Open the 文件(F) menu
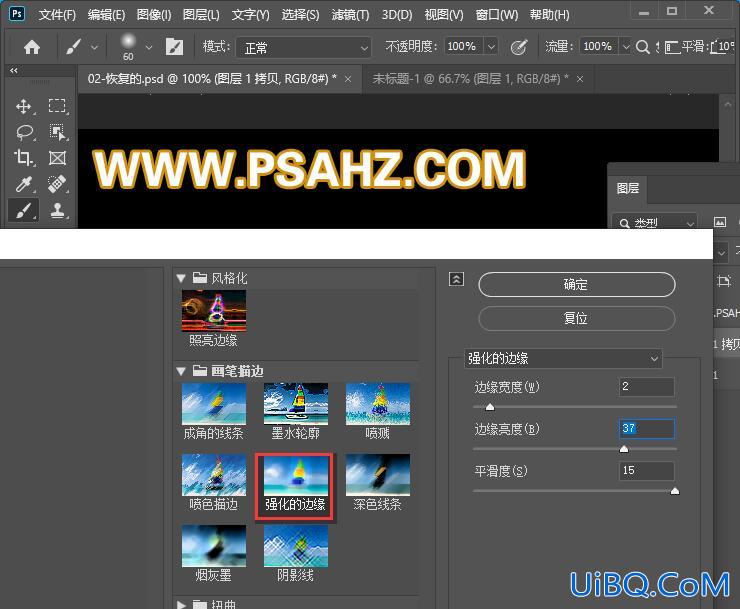Screen dimensions: 740x609 58,15
